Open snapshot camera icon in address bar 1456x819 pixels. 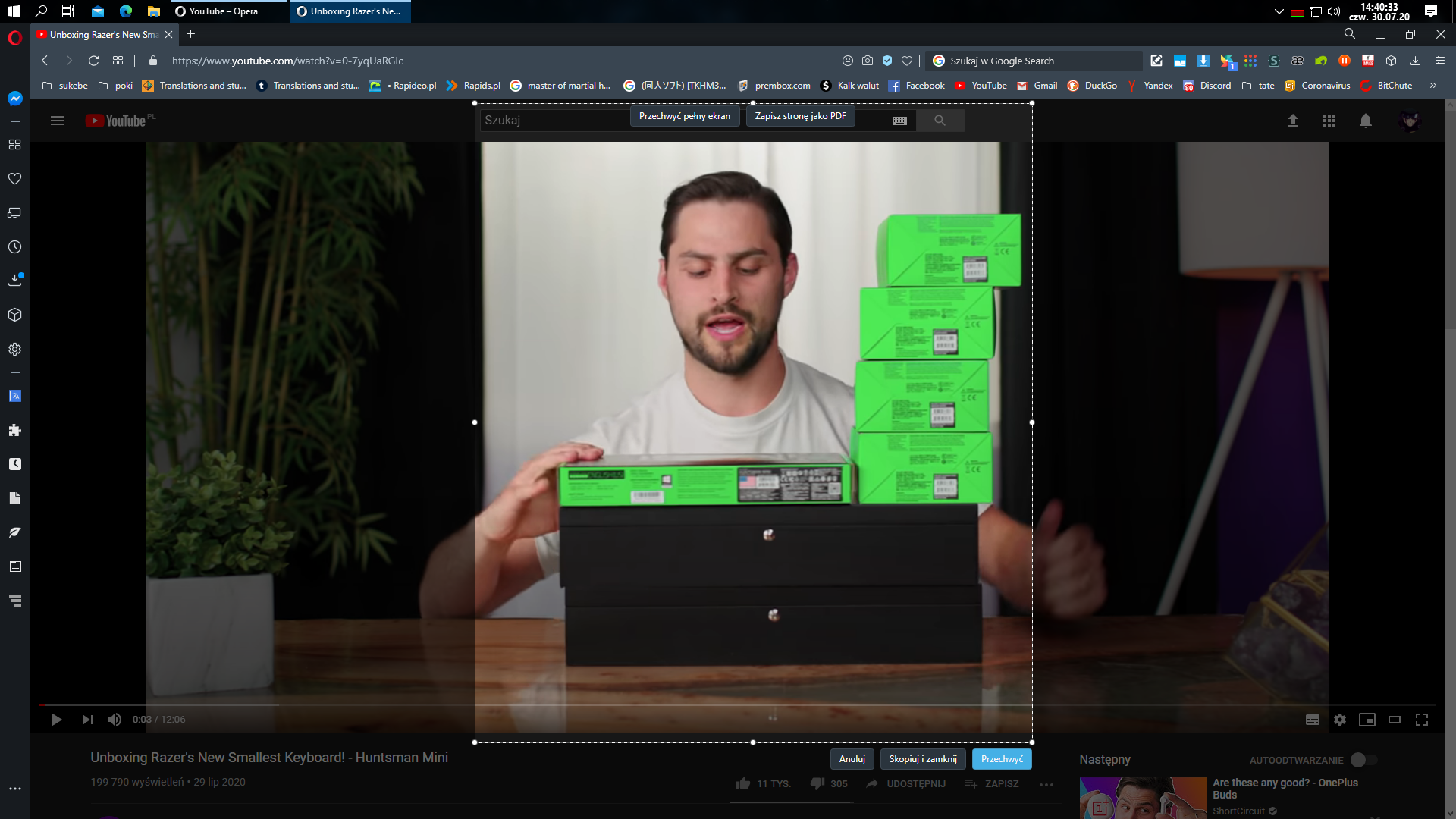click(x=868, y=61)
